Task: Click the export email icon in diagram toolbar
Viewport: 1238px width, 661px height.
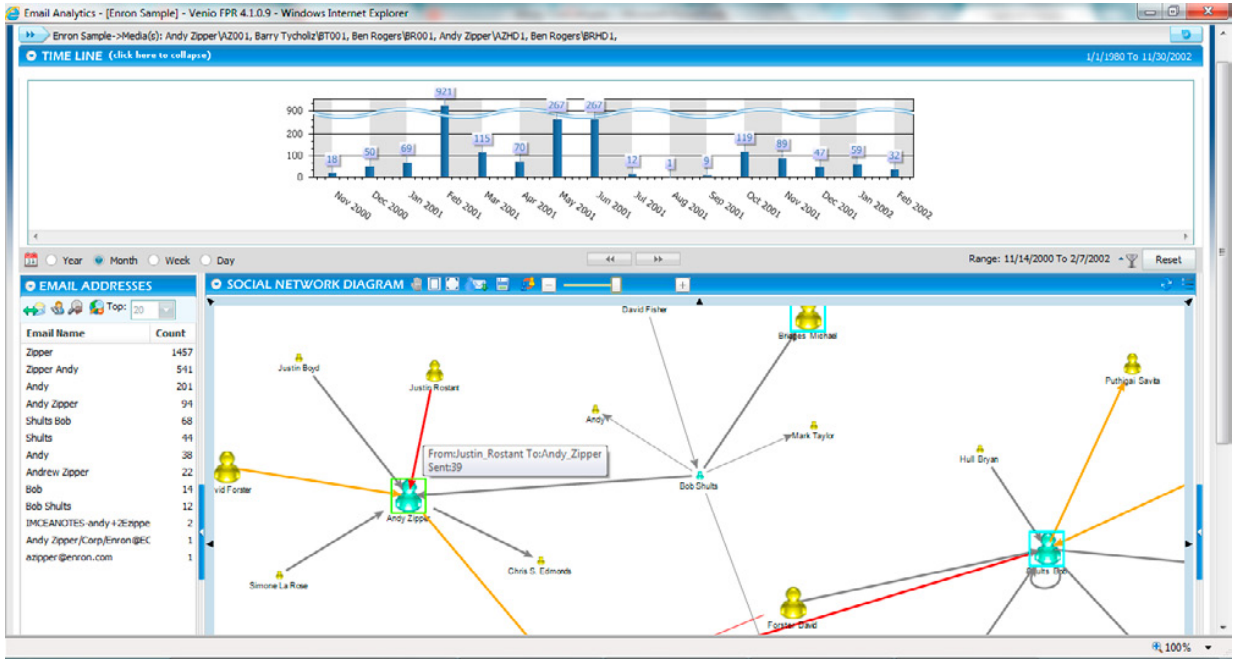Action: pos(478,285)
